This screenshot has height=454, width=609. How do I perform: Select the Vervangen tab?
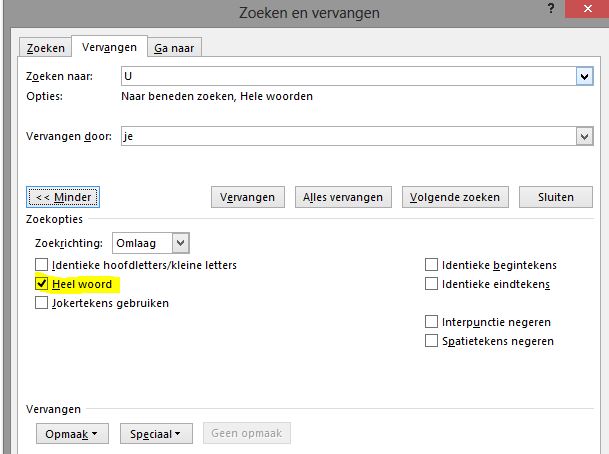(110, 47)
